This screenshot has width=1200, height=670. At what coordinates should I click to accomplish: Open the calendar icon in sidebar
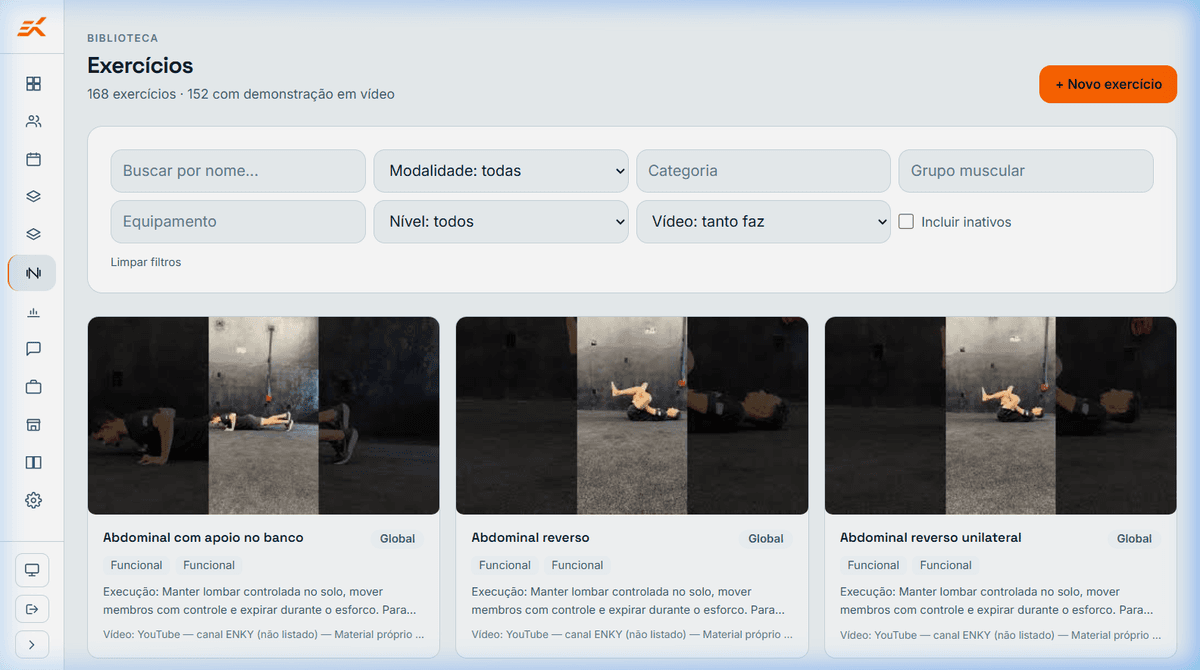click(33, 159)
